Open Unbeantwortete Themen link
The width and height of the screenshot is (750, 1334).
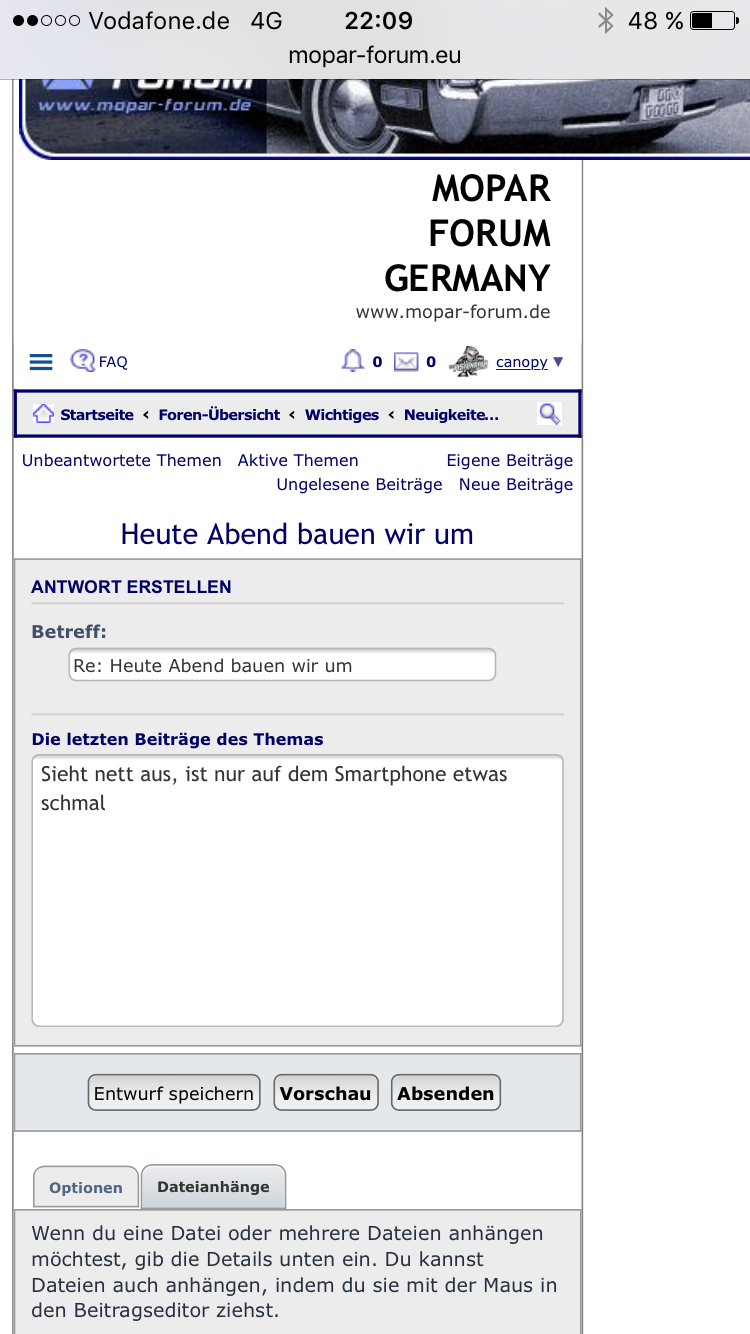(122, 461)
